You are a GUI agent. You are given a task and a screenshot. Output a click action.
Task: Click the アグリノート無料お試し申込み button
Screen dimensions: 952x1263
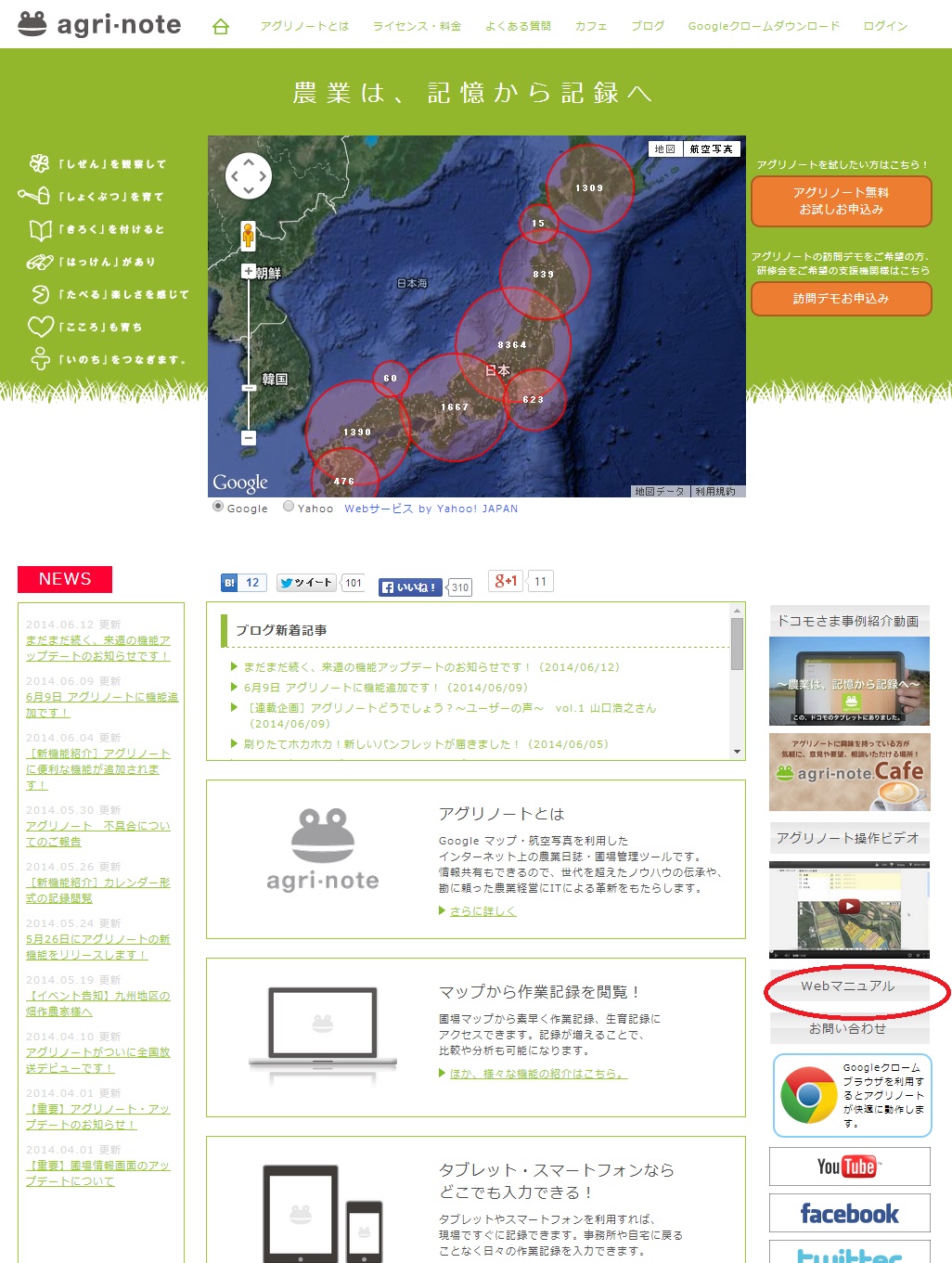point(841,200)
